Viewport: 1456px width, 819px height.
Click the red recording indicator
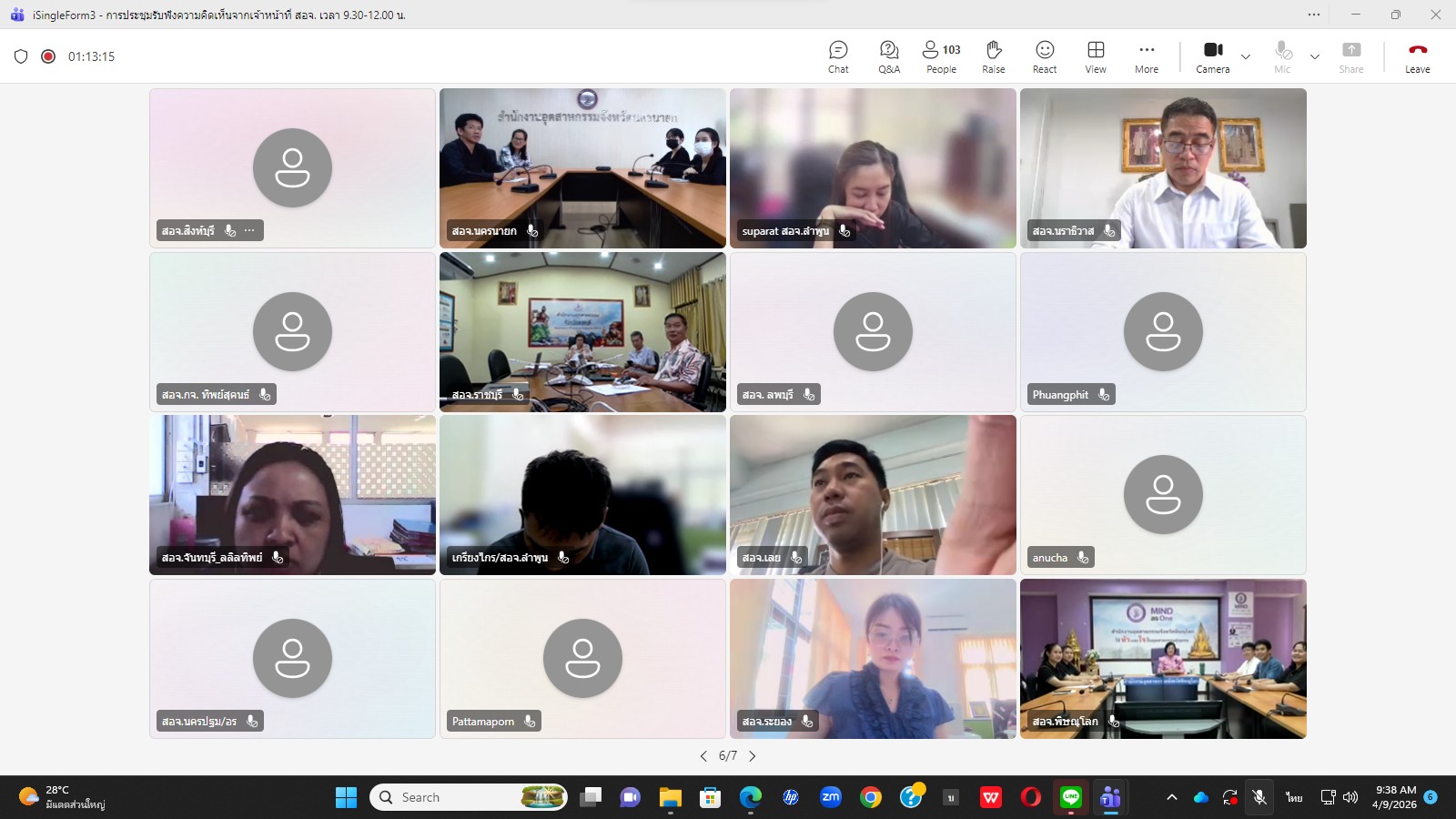click(x=48, y=56)
